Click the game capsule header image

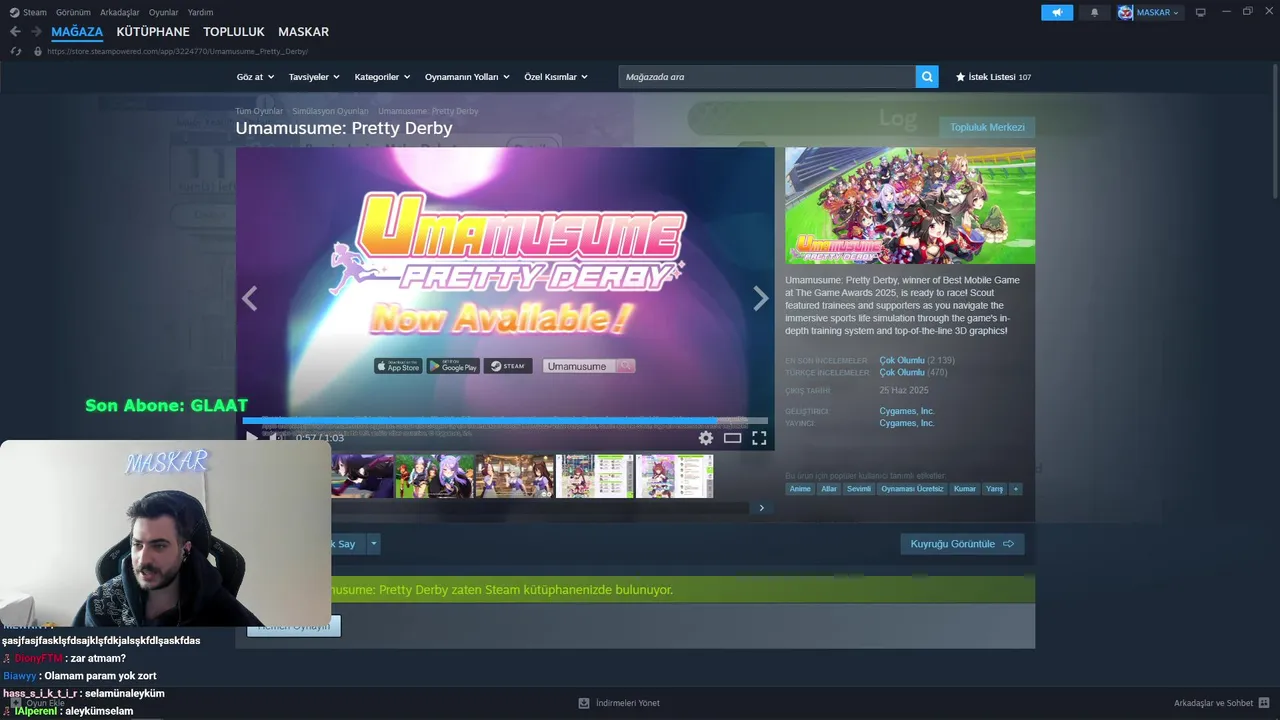click(x=910, y=206)
